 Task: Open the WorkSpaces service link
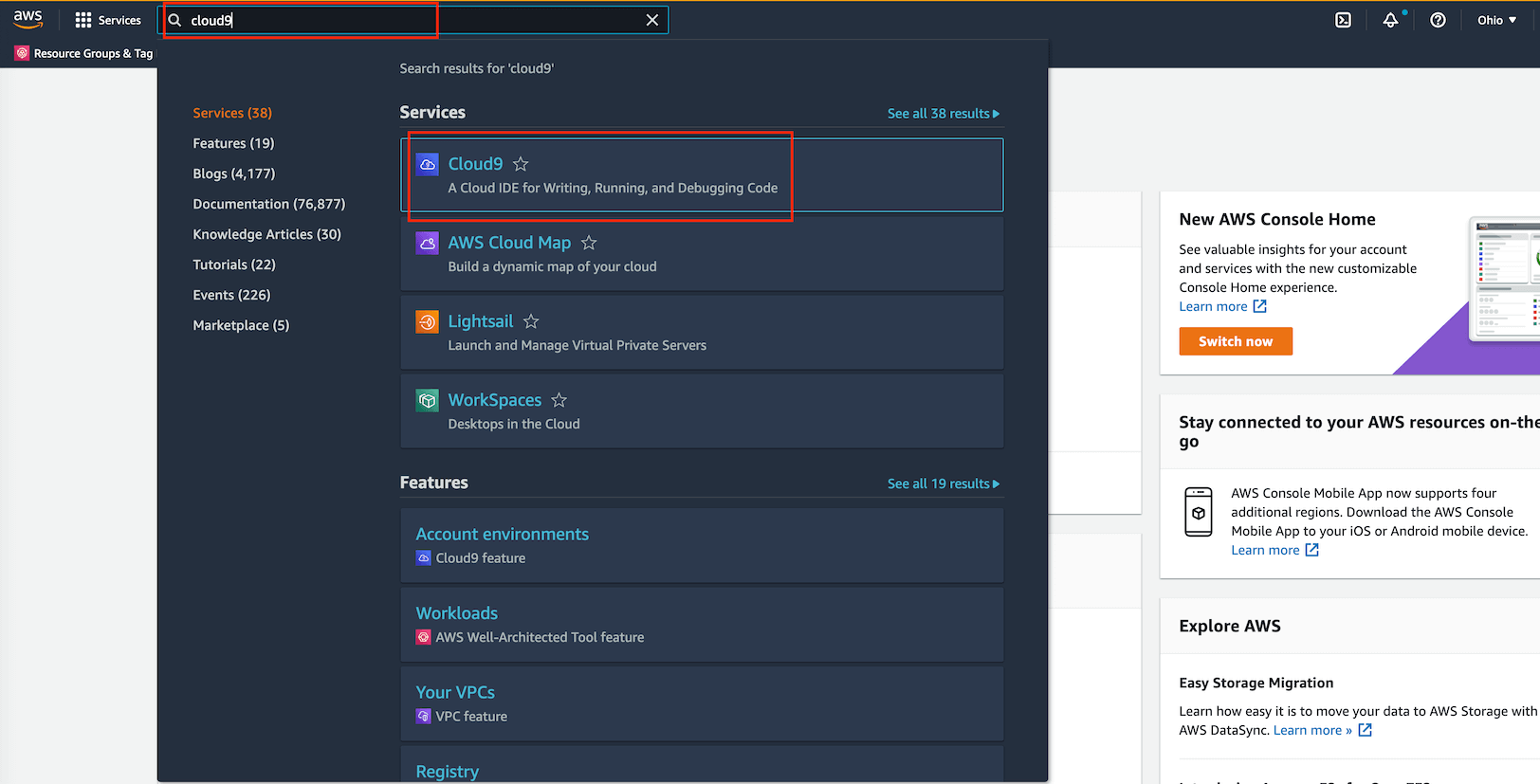[x=494, y=400]
